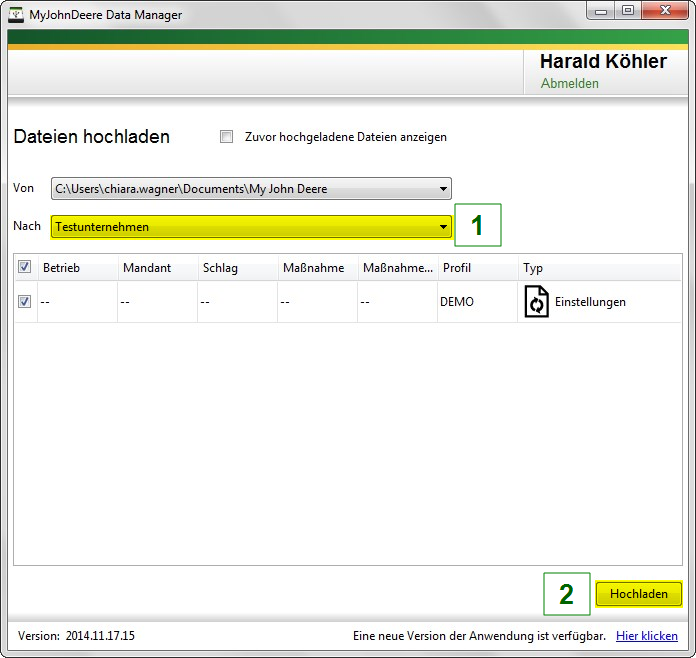696x658 pixels.
Task: Sort by the Betrieb column header
Action: (x=78, y=268)
